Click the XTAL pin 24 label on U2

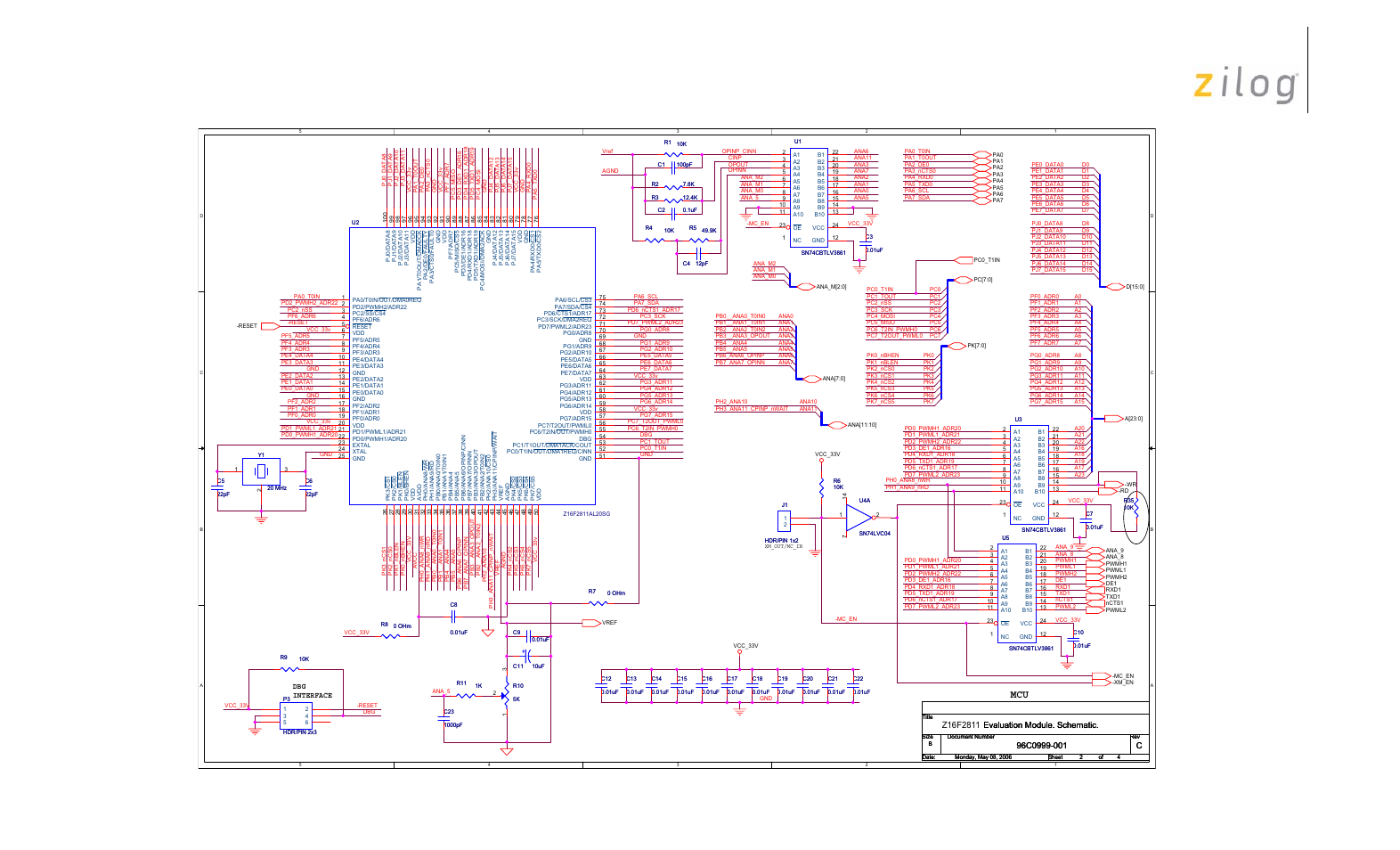[359, 452]
